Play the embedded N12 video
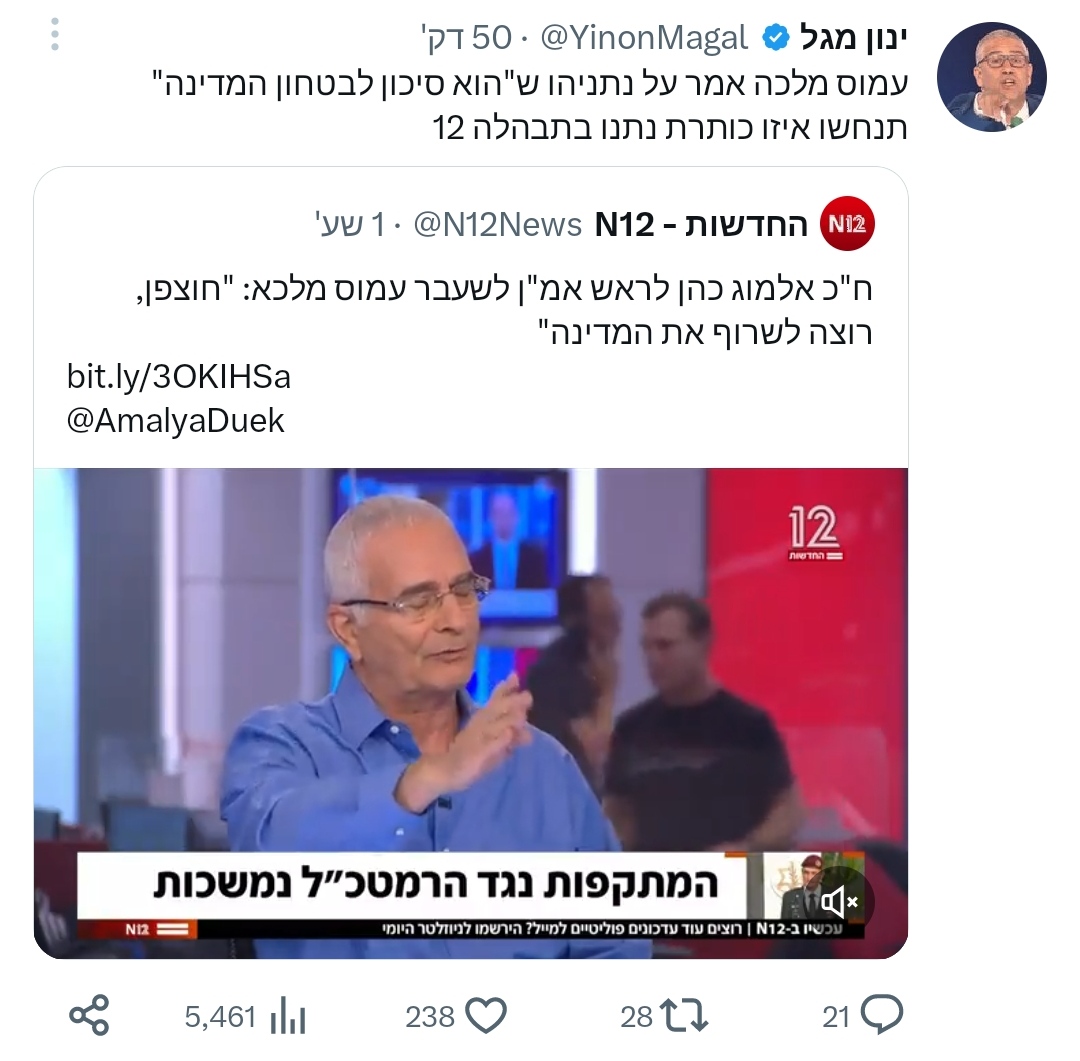Image resolution: width=1080 pixels, height=1061 pixels. click(x=471, y=713)
